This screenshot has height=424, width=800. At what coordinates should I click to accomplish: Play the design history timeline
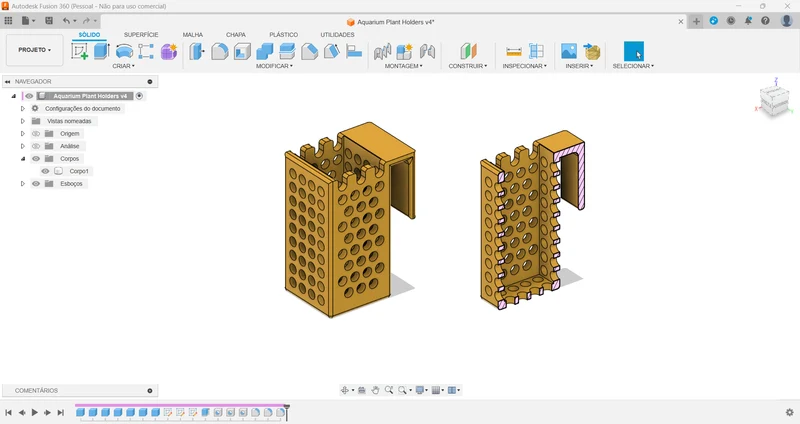coord(35,412)
